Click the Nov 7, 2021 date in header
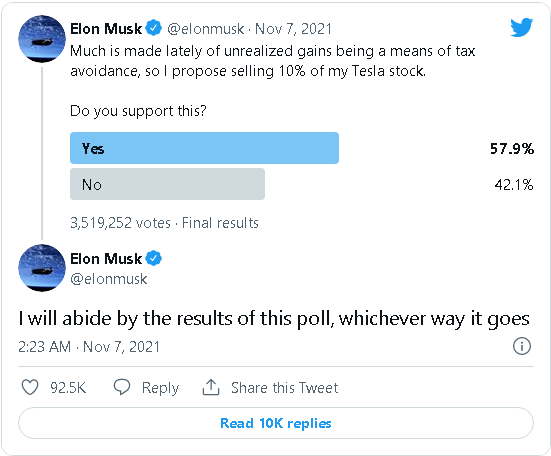This screenshot has width=551, height=456. [x=293, y=29]
